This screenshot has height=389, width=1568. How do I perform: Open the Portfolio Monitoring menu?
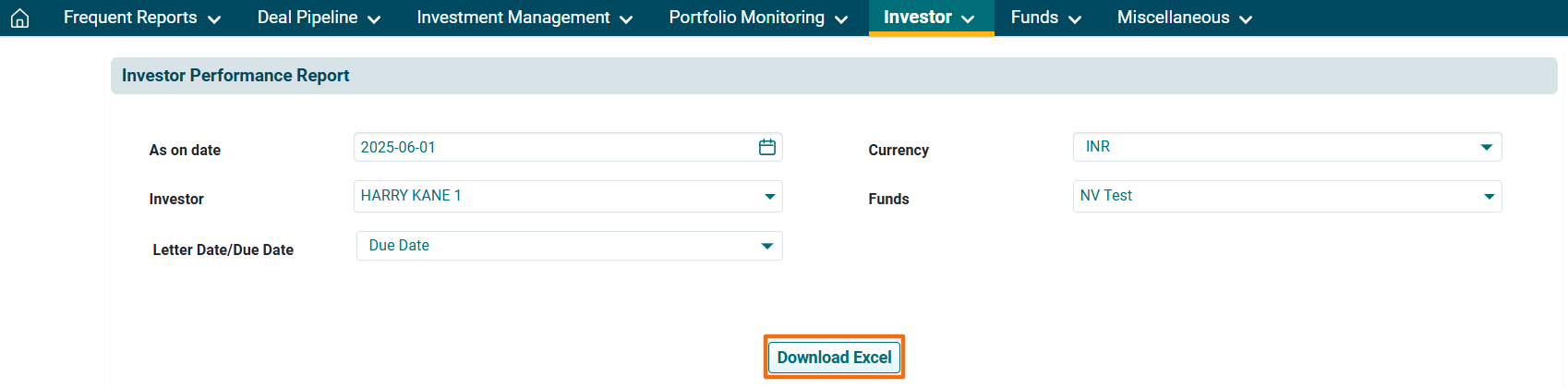[746, 18]
